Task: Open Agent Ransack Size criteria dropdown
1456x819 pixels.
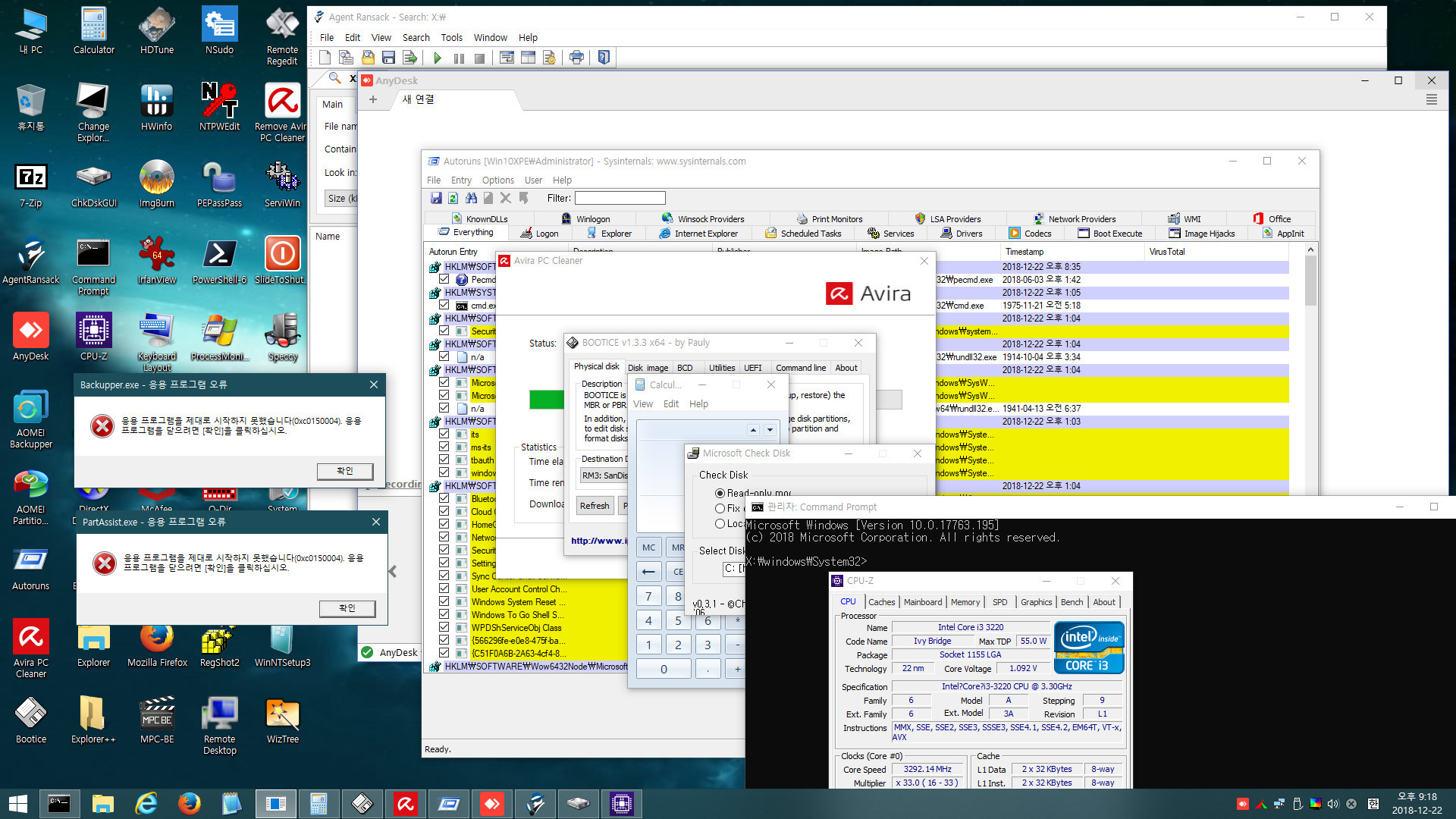Action: click(x=342, y=199)
